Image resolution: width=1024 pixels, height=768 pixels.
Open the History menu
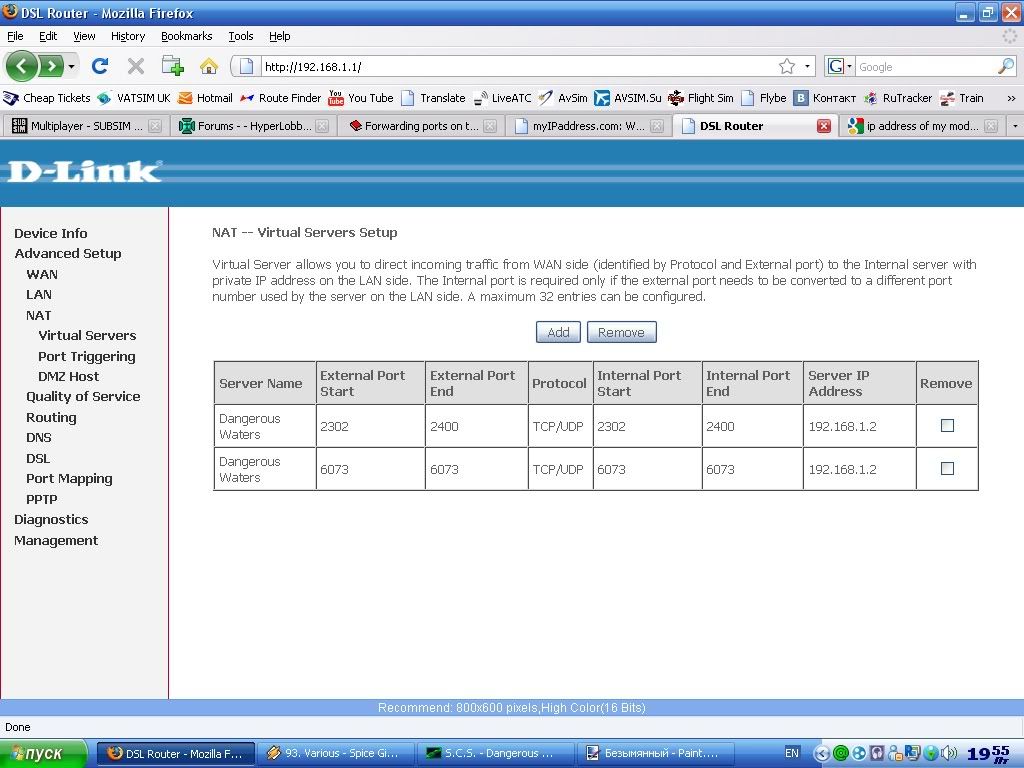tap(128, 36)
